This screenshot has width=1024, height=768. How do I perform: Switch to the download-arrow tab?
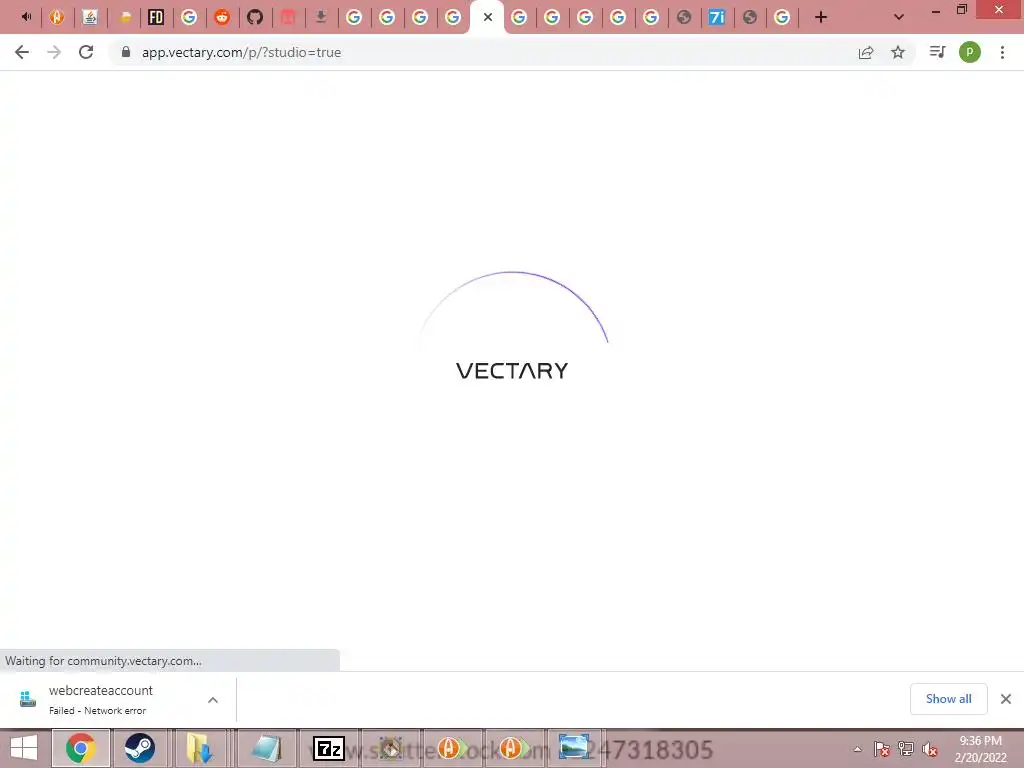pos(321,18)
